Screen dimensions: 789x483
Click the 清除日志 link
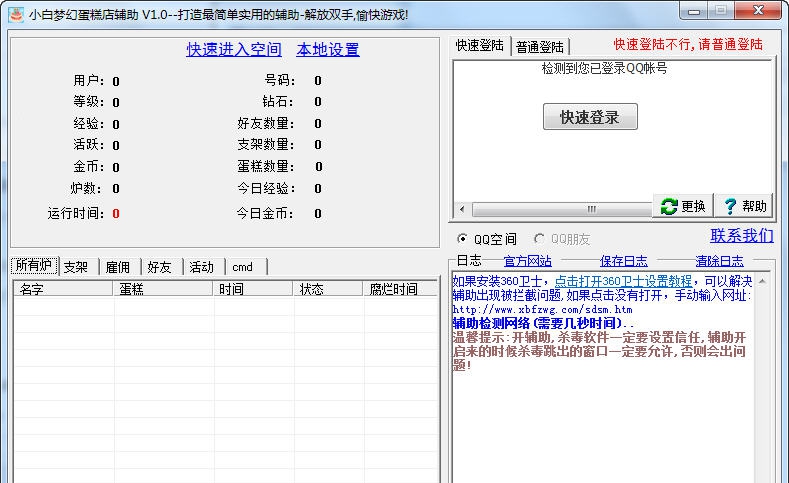pos(720,261)
